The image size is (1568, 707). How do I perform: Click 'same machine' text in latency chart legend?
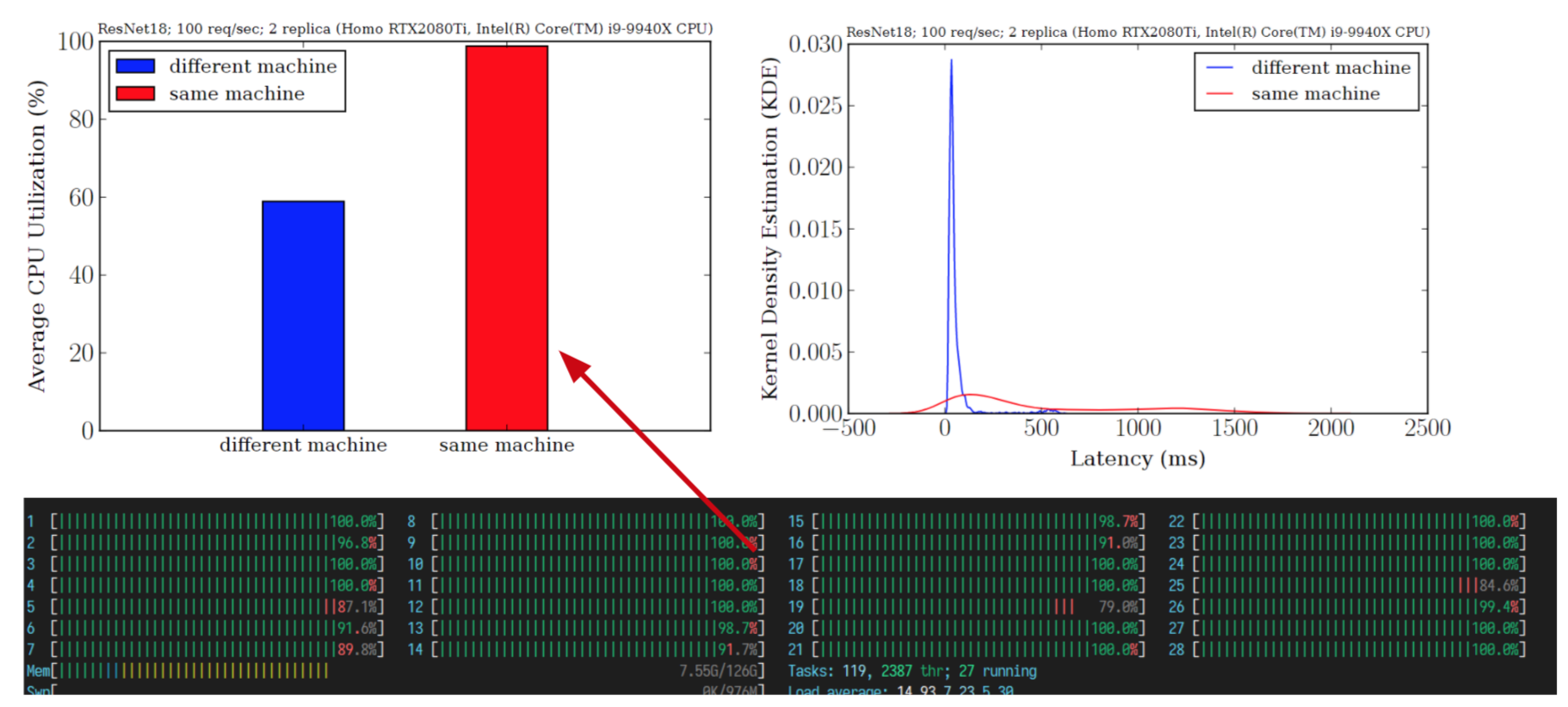coord(1315,94)
